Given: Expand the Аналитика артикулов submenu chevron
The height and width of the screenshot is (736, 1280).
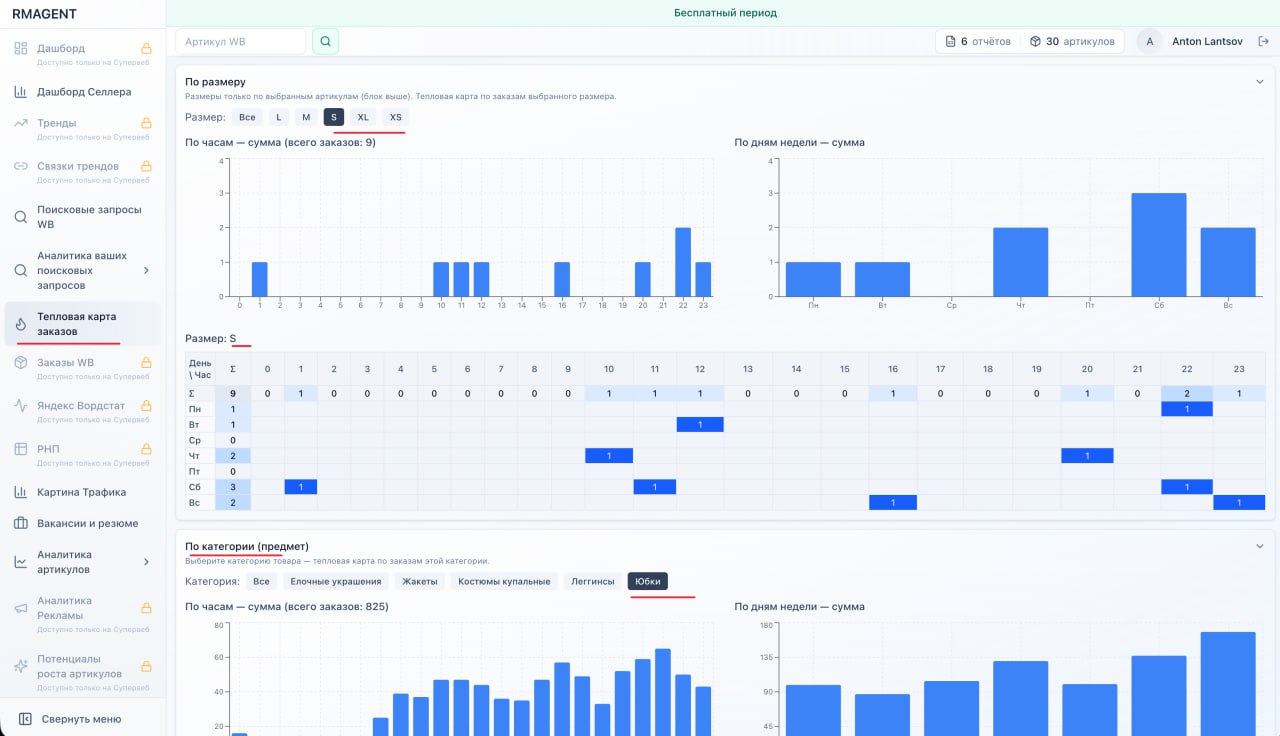Looking at the screenshot, I should tap(146, 562).
